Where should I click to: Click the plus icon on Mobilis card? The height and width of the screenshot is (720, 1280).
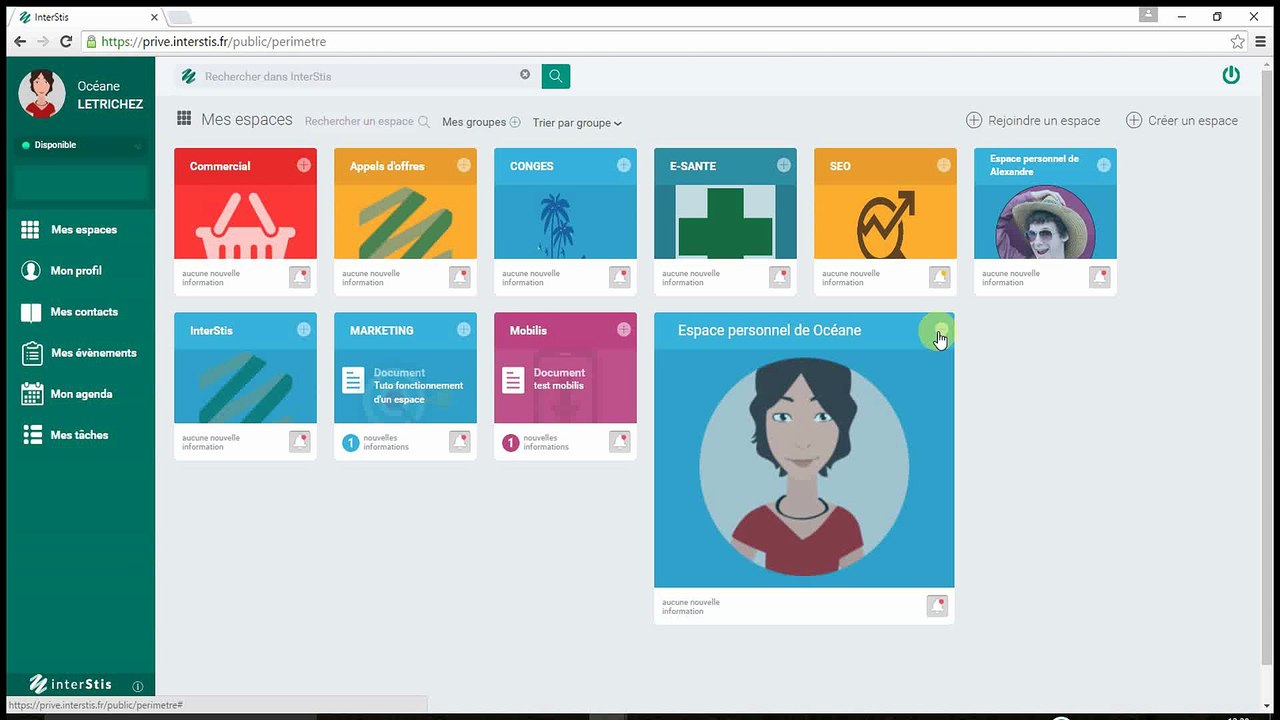click(624, 329)
